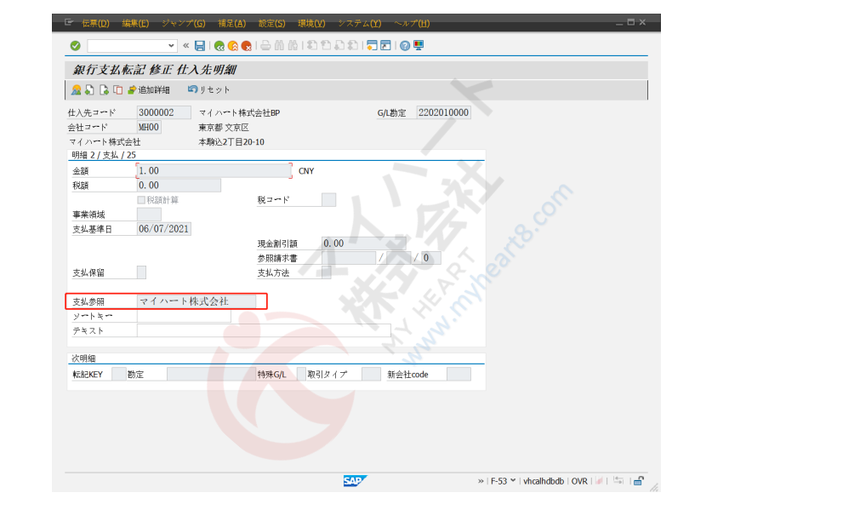Click the 現金割引額 field

tap(364, 243)
